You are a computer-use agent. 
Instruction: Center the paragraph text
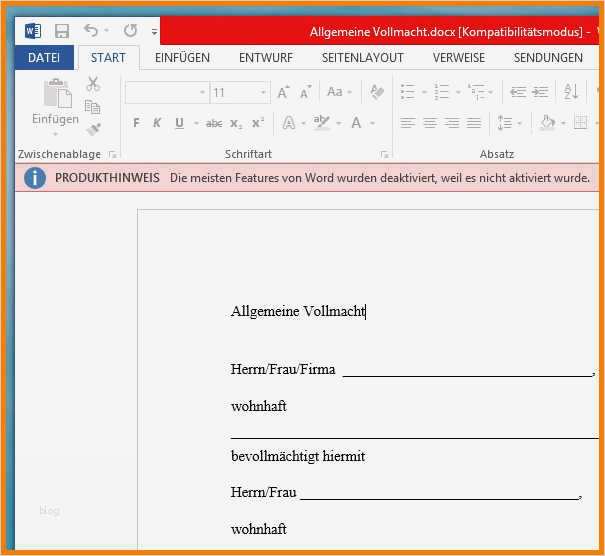tap(430, 123)
